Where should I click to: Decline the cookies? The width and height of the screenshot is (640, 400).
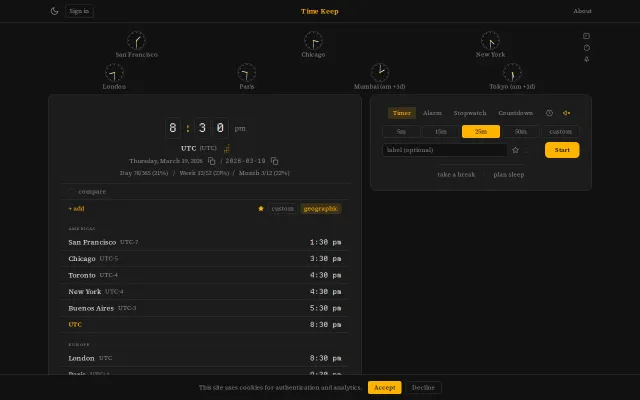(x=423, y=387)
